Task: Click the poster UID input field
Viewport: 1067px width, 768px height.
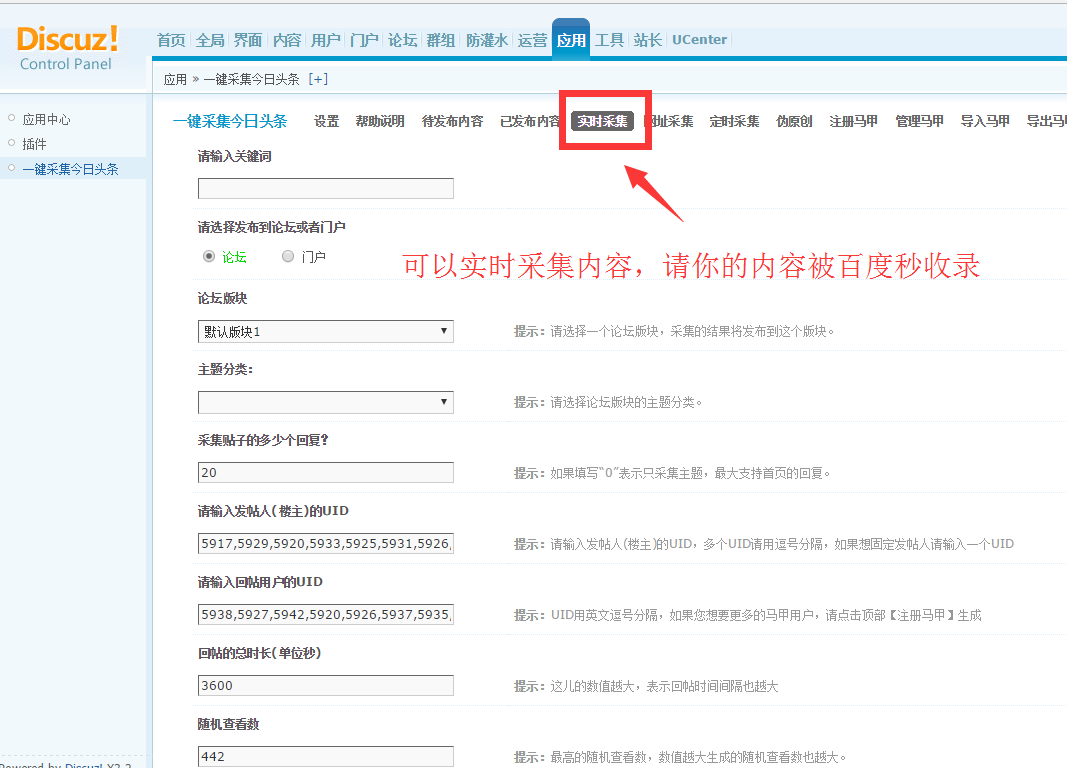Action: (x=326, y=544)
